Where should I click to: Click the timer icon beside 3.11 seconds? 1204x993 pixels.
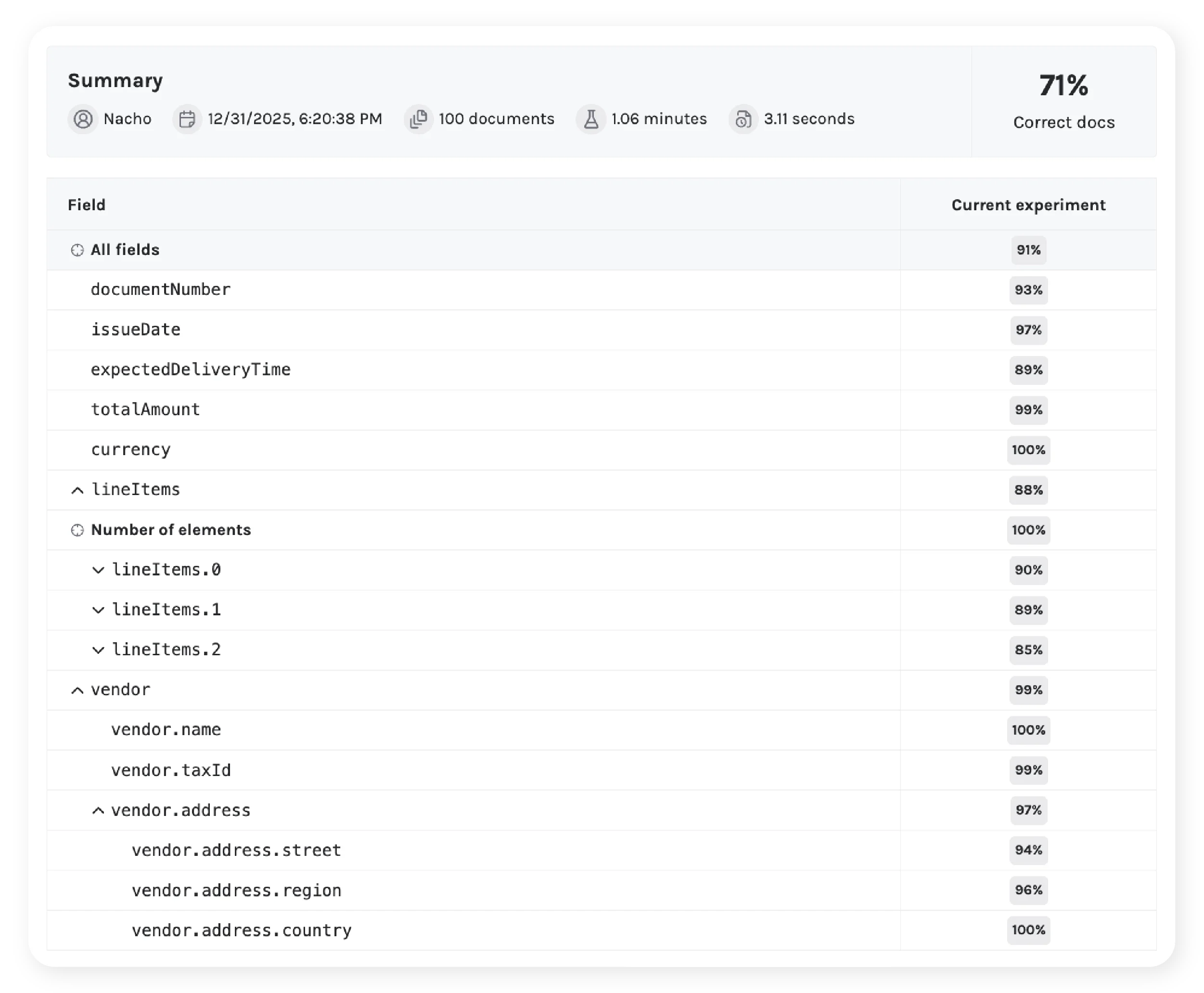click(x=743, y=119)
